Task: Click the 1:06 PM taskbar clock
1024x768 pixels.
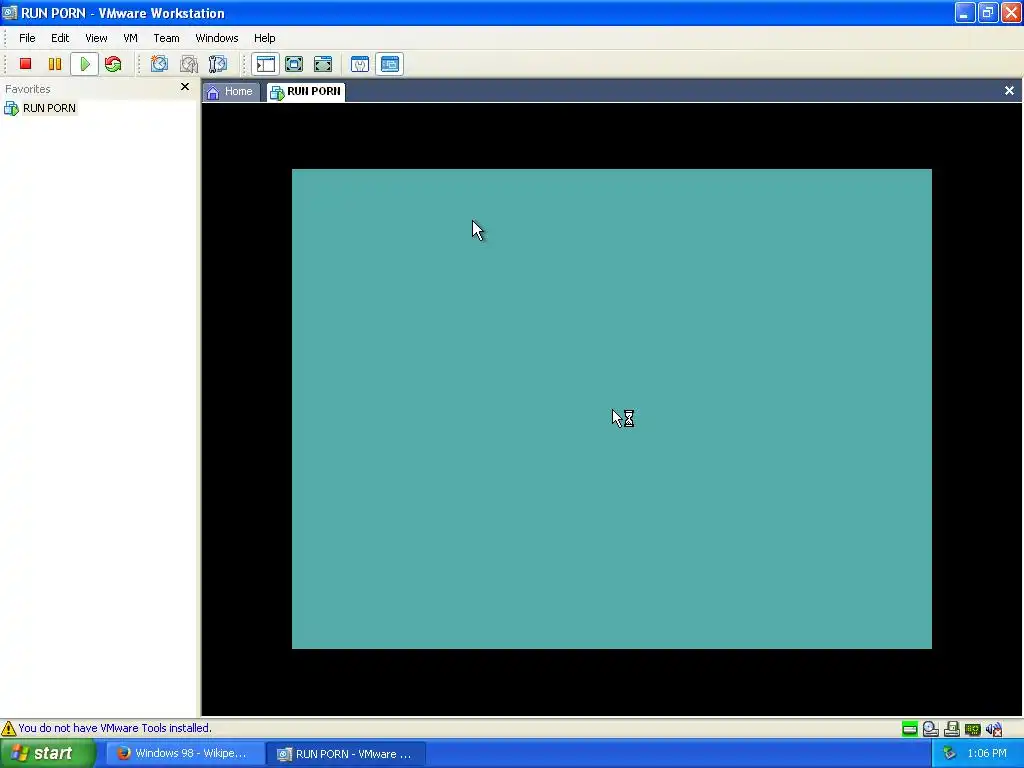Action: click(x=987, y=754)
